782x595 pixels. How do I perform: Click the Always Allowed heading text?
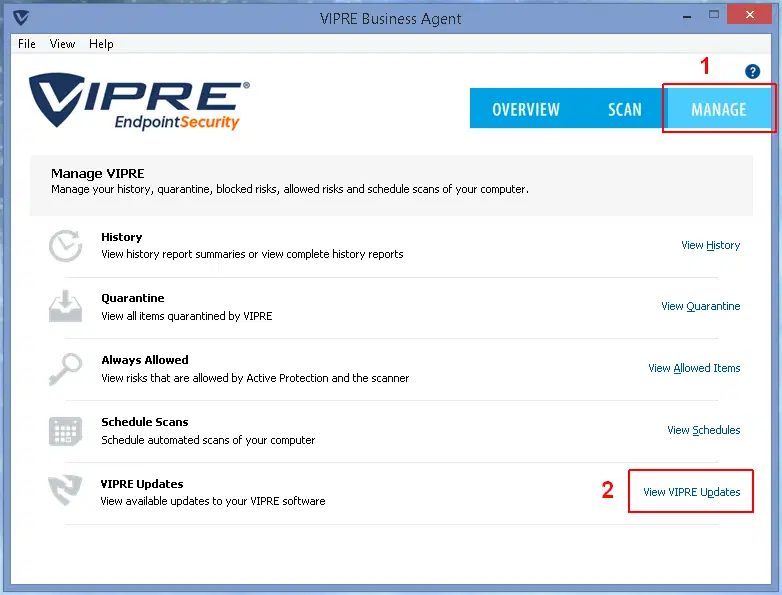145,360
